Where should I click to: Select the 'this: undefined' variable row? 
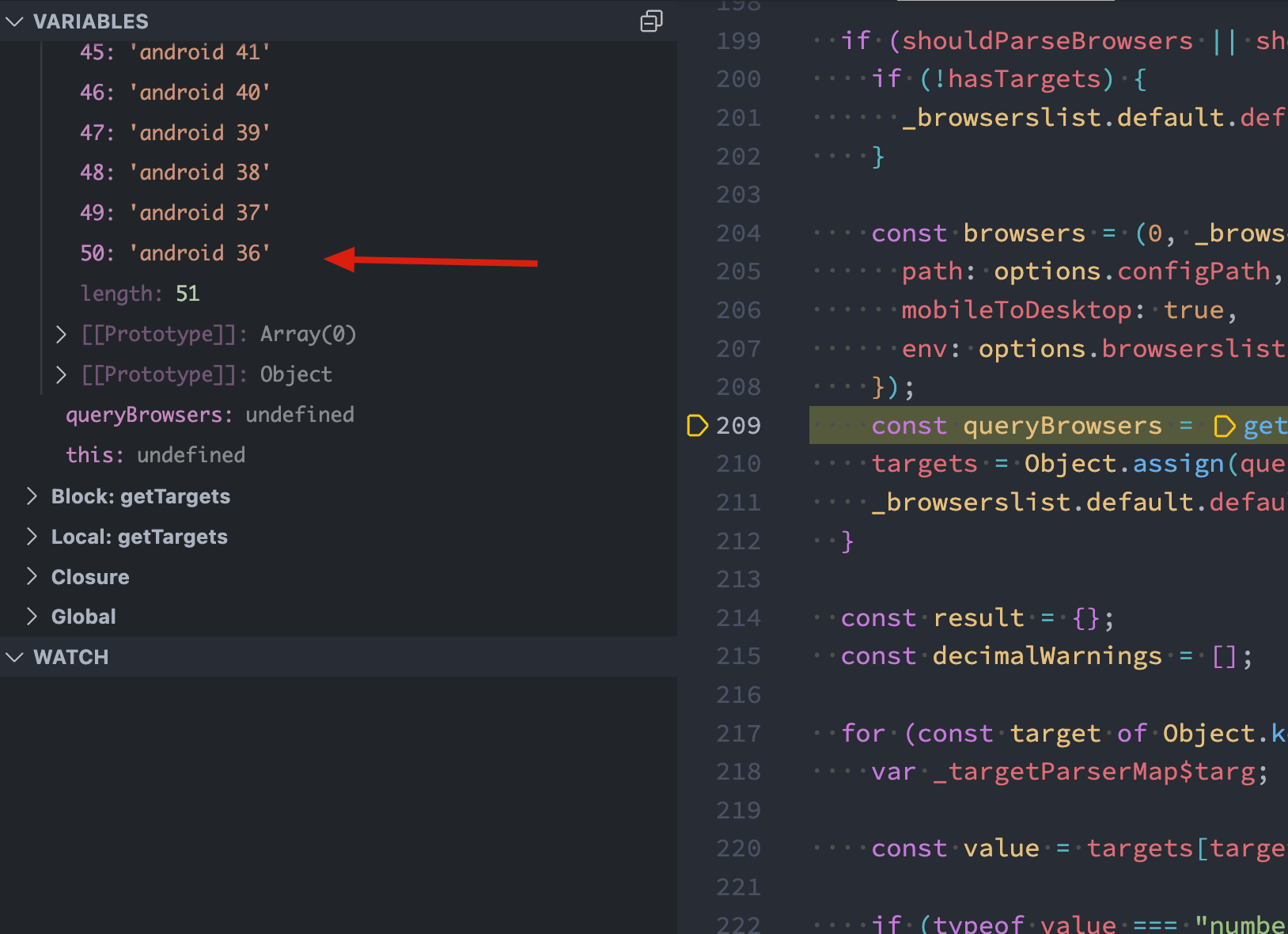(x=155, y=455)
